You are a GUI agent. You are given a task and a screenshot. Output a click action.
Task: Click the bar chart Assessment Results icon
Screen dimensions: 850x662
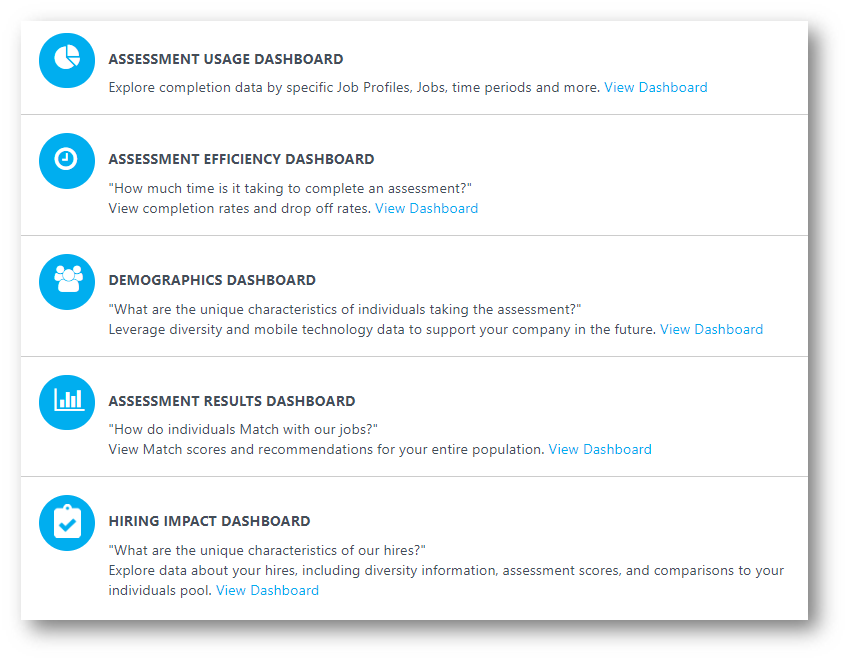pyautogui.click(x=67, y=402)
